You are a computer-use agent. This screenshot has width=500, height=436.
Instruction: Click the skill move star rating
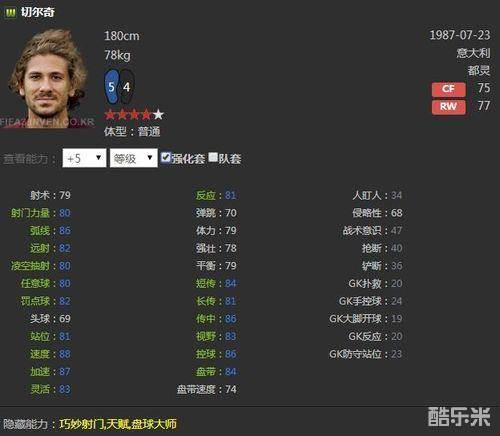pyautogui.click(x=134, y=115)
